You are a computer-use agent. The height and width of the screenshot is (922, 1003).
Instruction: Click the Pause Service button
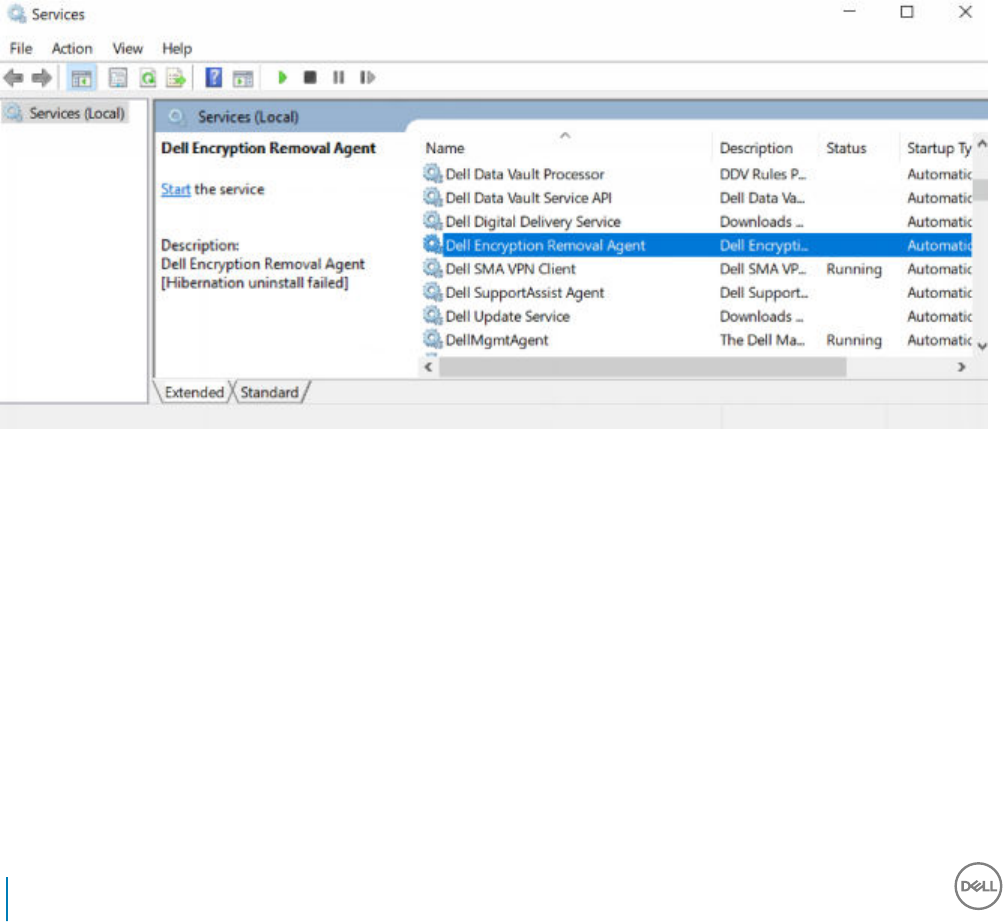click(338, 77)
